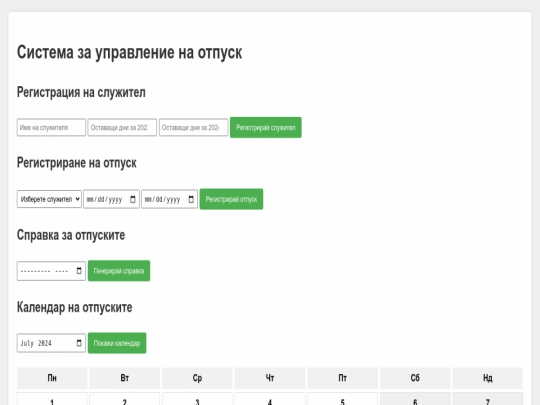The image size is (540, 405).
Task: Click the Регистрация на служител heading
Action: tap(81, 92)
